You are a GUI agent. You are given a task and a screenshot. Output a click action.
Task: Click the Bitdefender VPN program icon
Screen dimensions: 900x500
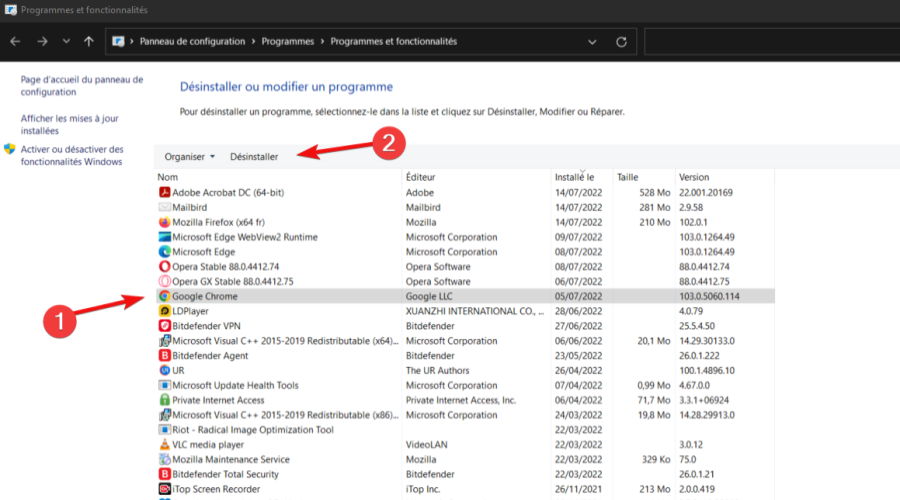165,326
